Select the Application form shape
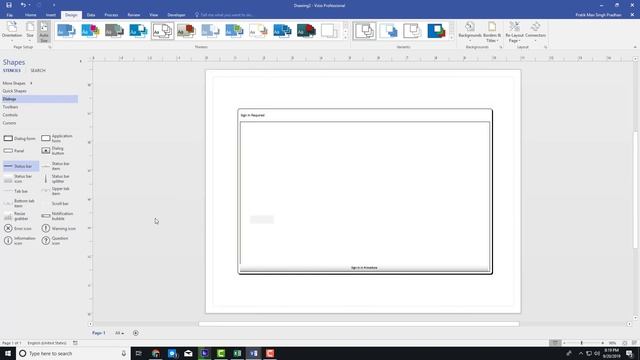This screenshot has width=640, height=360. pos(58,138)
